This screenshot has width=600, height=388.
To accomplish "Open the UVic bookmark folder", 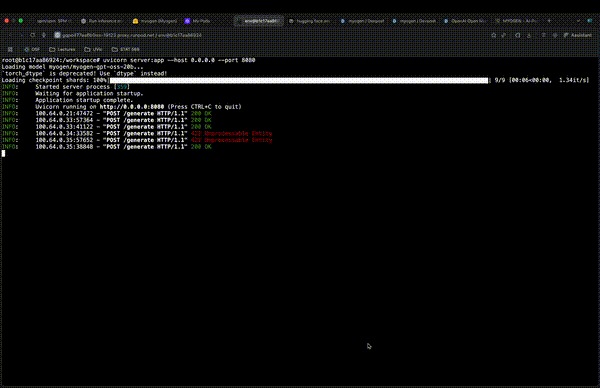I will (x=93, y=49).
